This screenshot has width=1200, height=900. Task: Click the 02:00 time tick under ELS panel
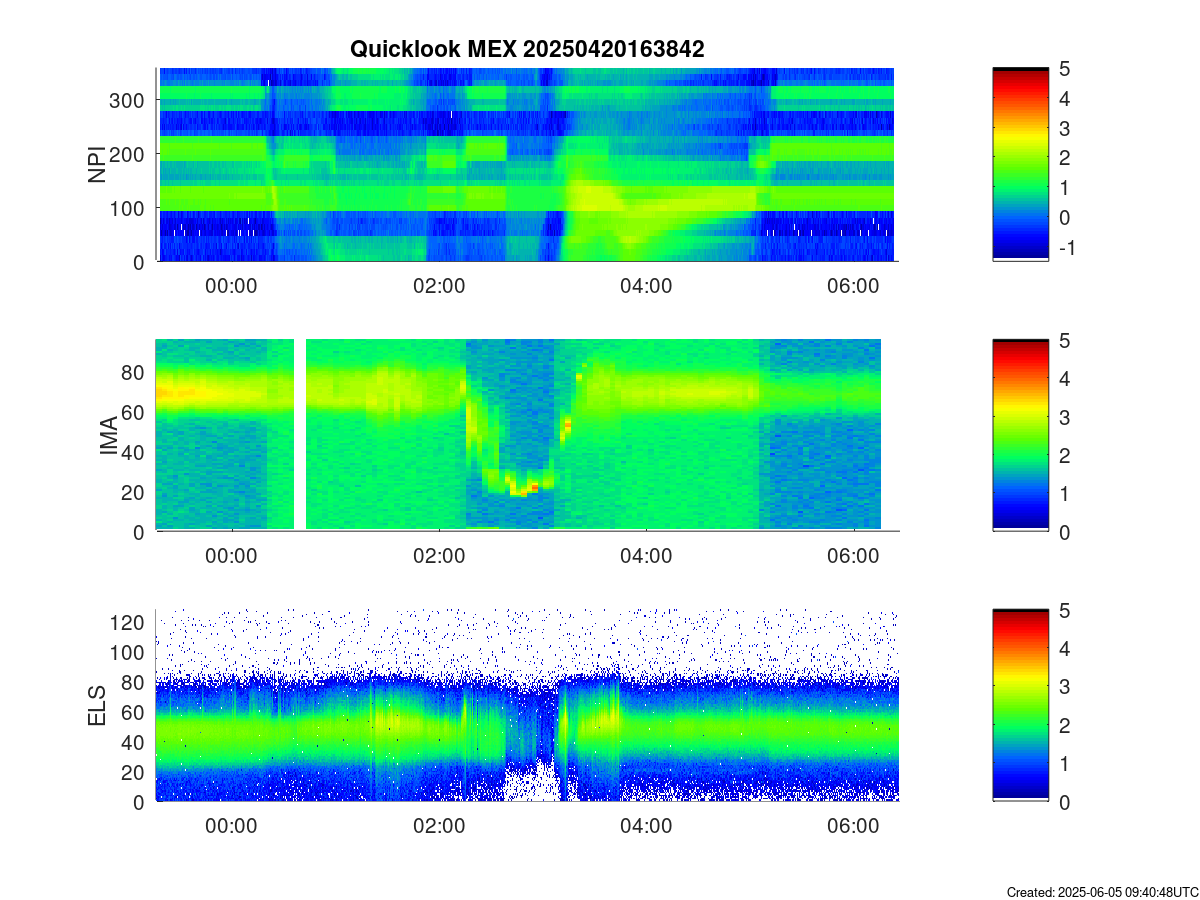click(x=439, y=826)
